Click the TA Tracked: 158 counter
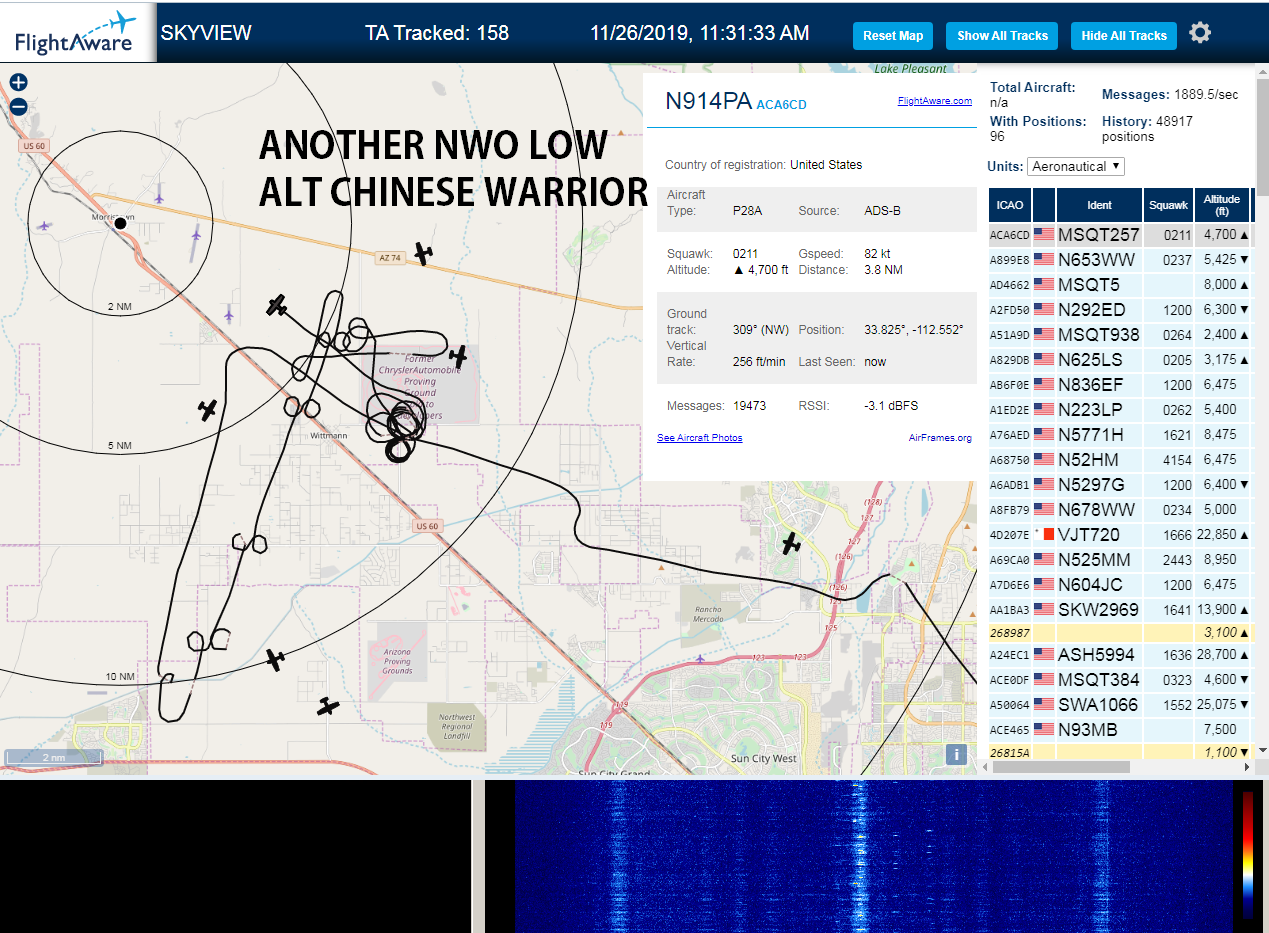The height and width of the screenshot is (933, 1269). pos(437,33)
